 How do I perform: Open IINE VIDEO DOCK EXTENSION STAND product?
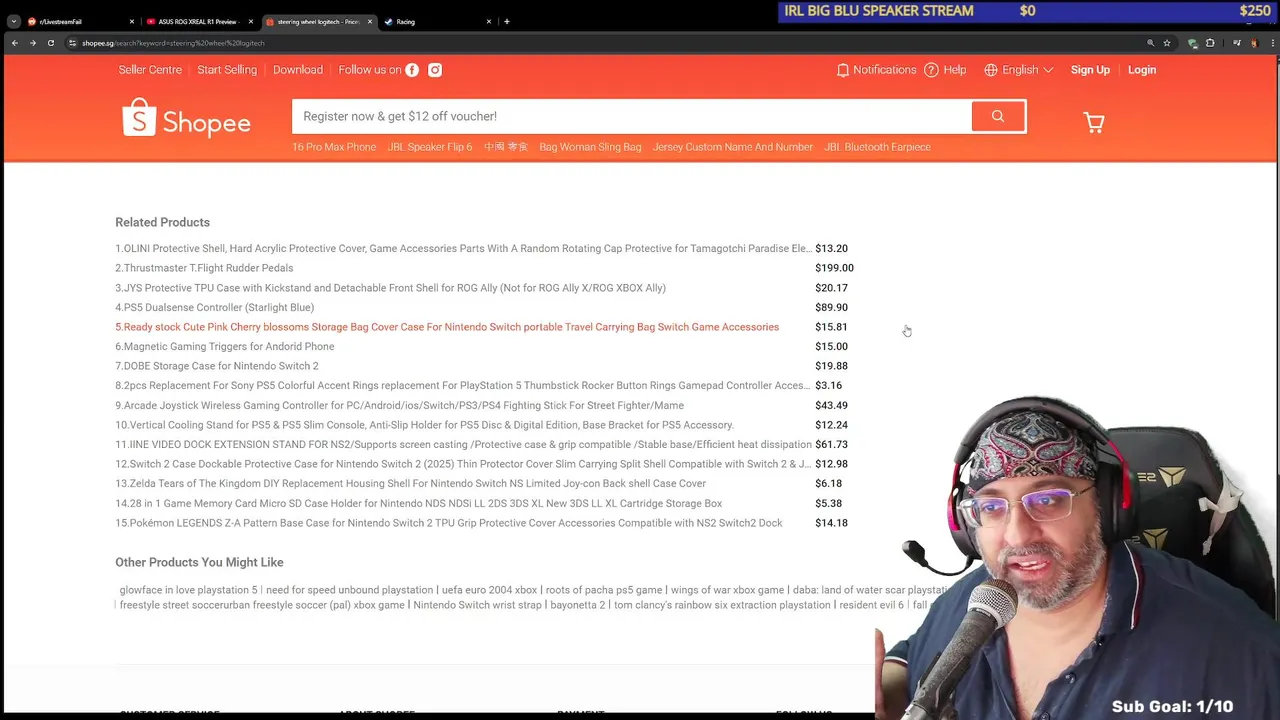[463, 444]
